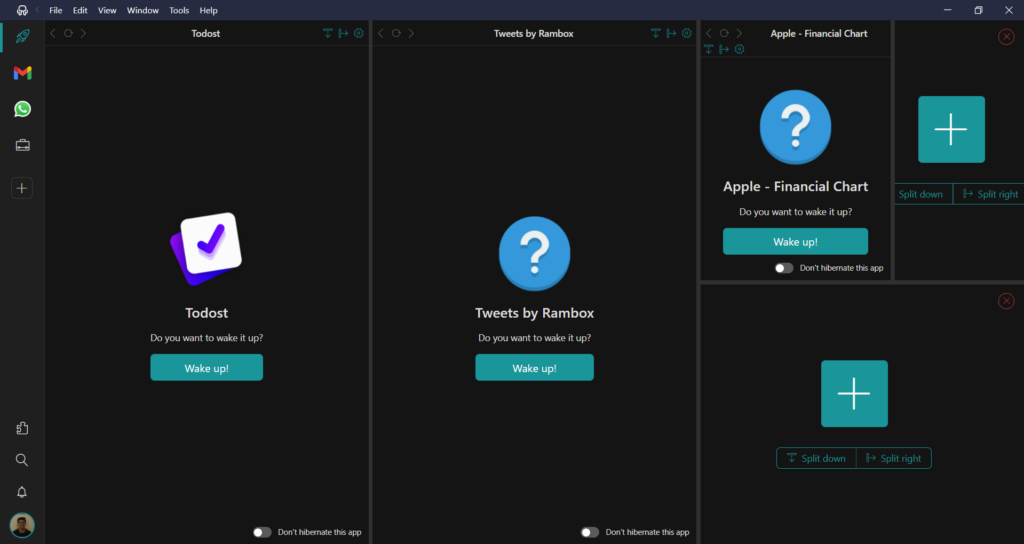Open the View menu
This screenshot has height=544, width=1024.
coord(106,10)
